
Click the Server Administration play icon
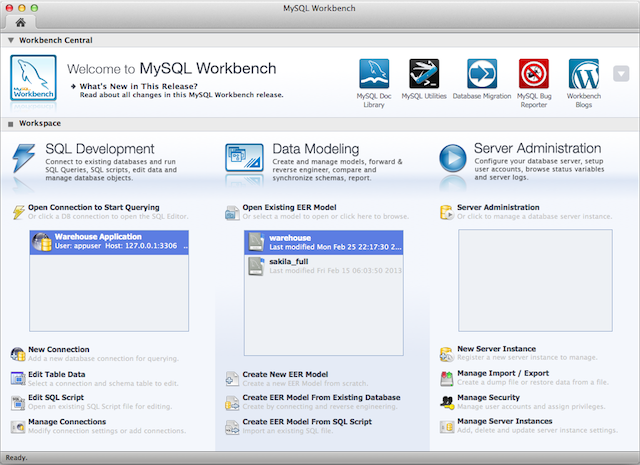tap(452, 158)
